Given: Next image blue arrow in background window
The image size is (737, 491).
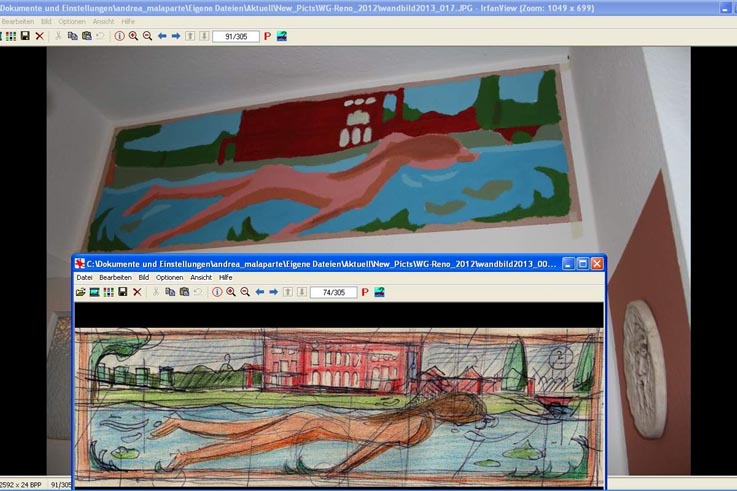Looking at the screenshot, I should 176,36.
